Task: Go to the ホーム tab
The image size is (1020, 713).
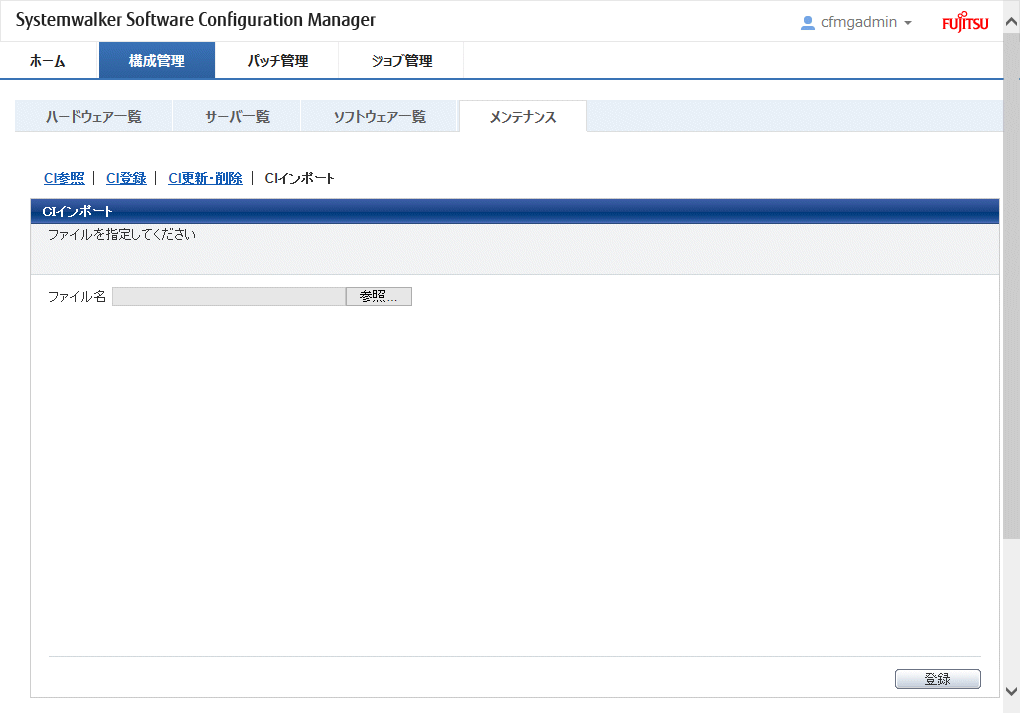Action: click(x=48, y=61)
